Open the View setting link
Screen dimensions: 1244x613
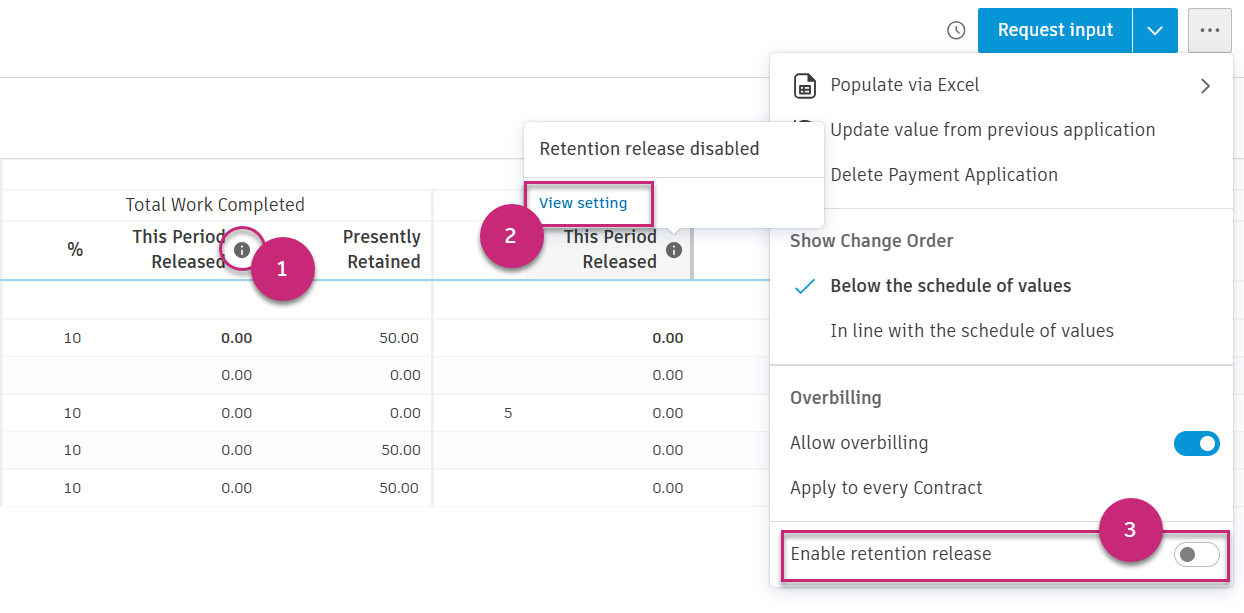pyautogui.click(x=583, y=203)
